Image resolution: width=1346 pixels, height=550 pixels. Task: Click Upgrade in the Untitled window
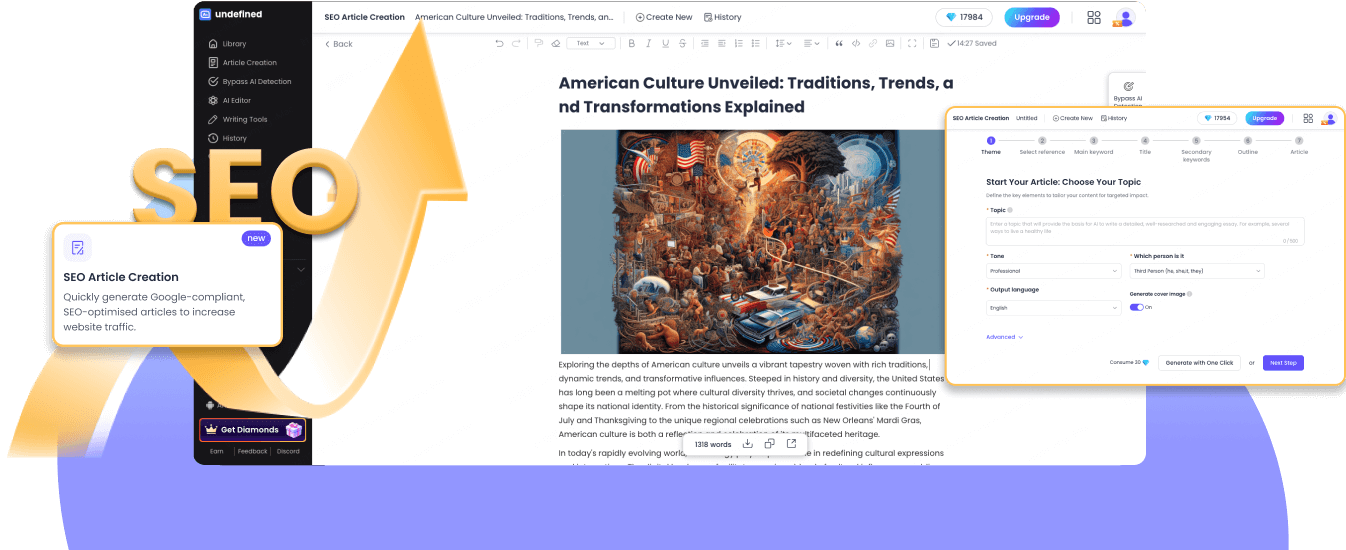click(x=1265, y=118)
